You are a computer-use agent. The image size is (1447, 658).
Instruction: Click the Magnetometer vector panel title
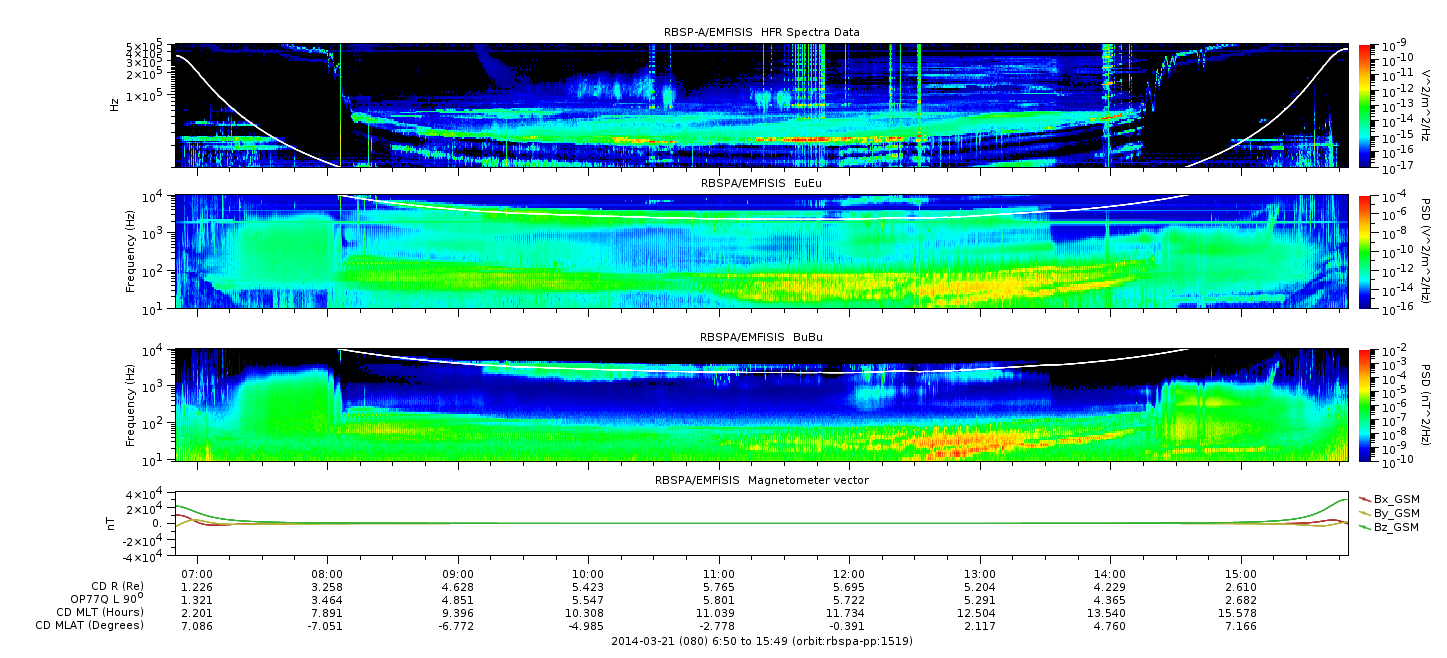761,480
